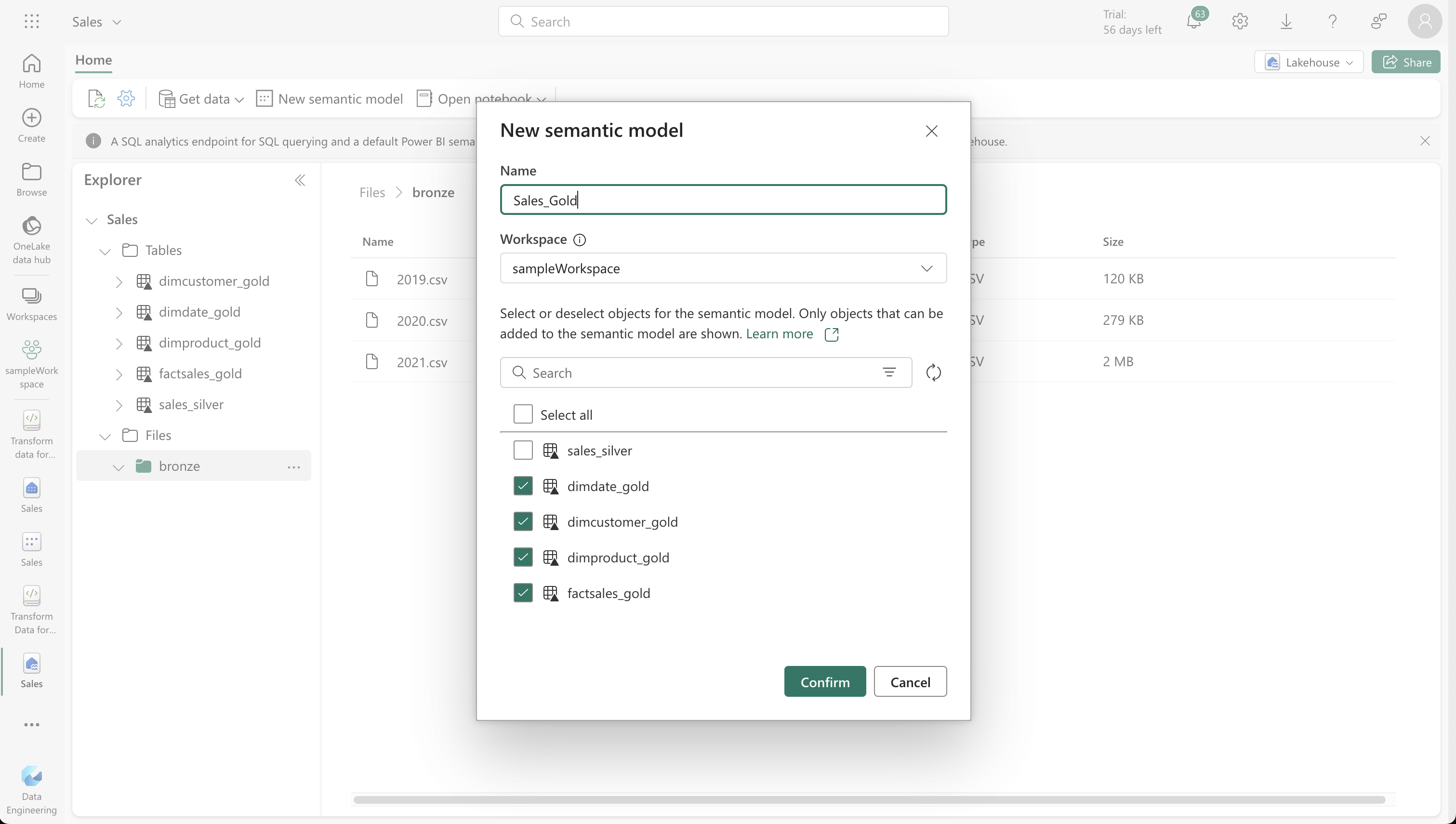This screenshot has height=824, width=1456.
Task: Click the refresh page icon in toolbar
Action: pos(96,98)
